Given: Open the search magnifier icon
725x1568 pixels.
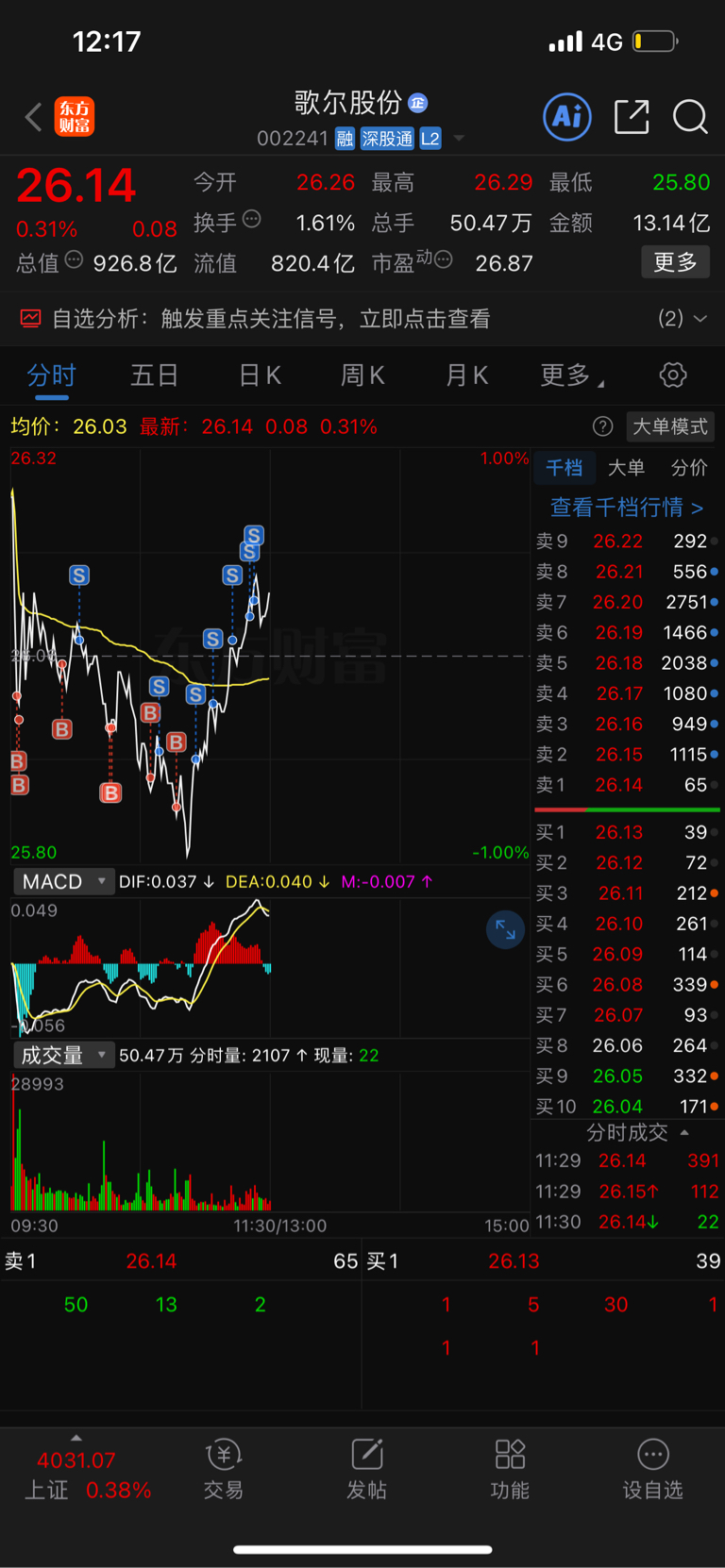Looking at the screenshot, I should [x=690, y=117].
